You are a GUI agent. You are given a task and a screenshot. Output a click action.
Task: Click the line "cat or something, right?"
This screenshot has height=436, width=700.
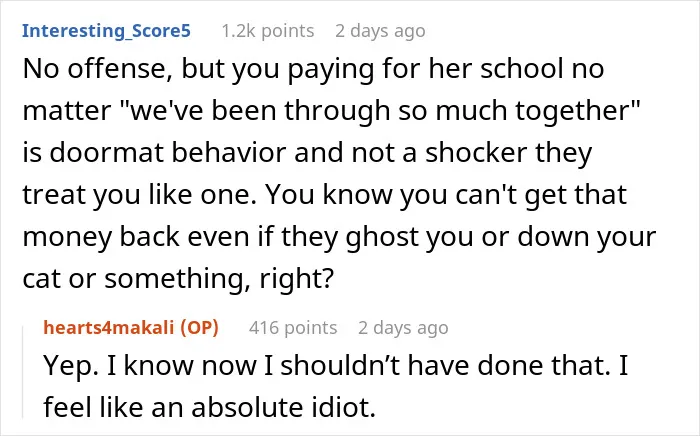coord(178,278)
